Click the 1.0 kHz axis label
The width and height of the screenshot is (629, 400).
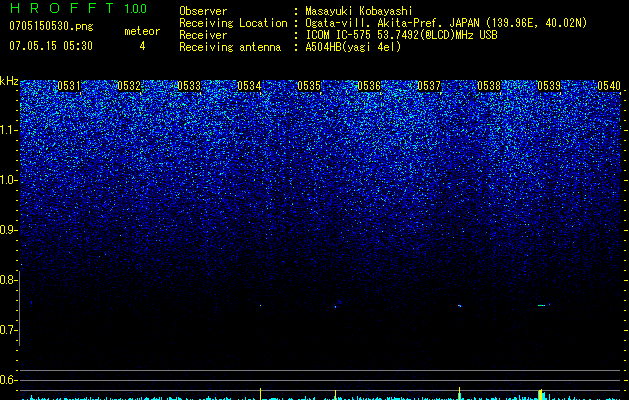point(8,180)
